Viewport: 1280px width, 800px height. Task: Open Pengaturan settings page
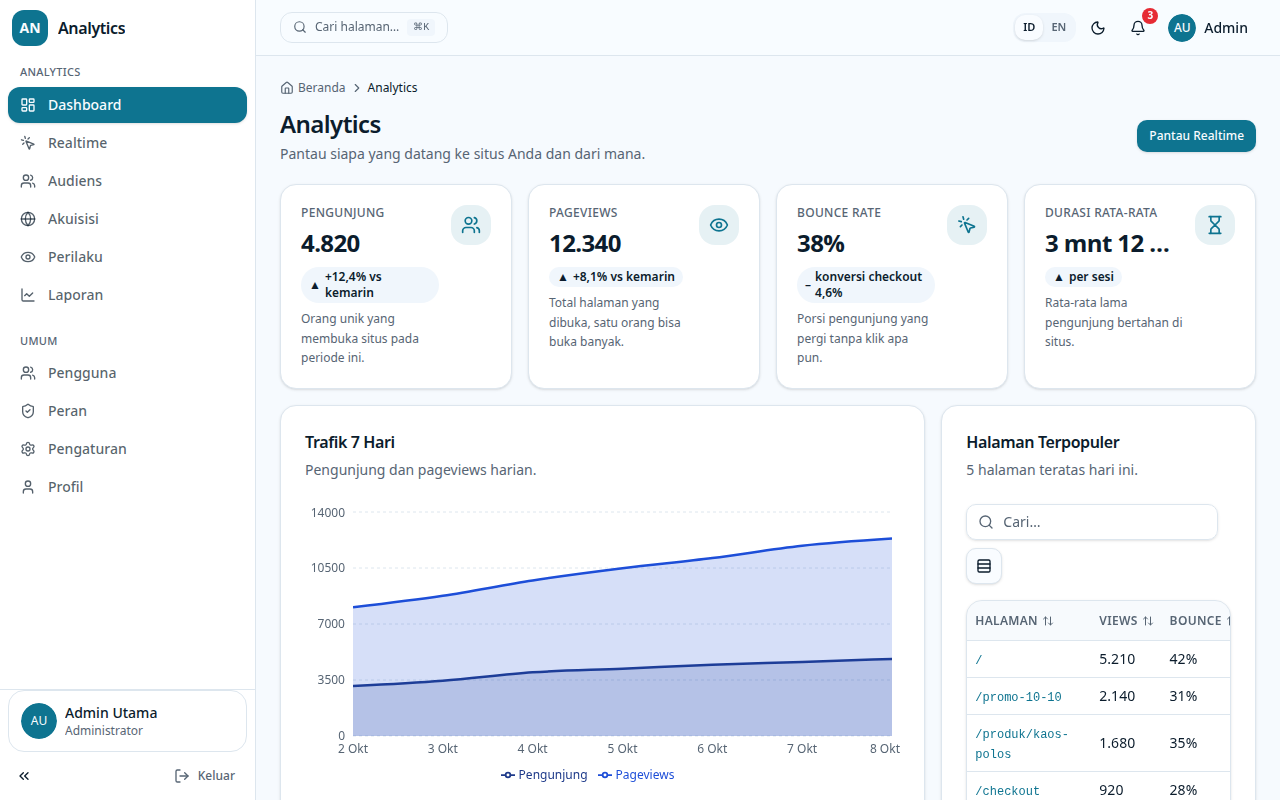pos(127,449)
